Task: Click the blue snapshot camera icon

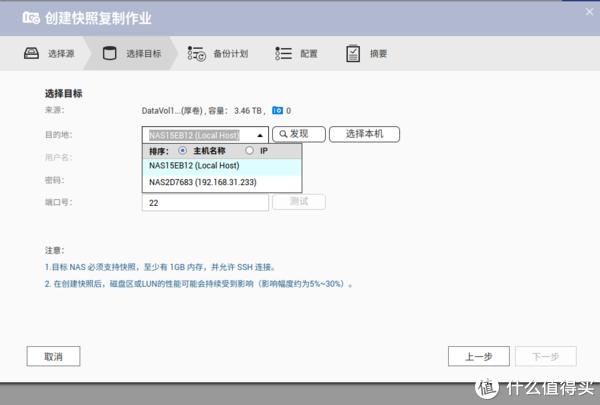Action: pos(277,111)
